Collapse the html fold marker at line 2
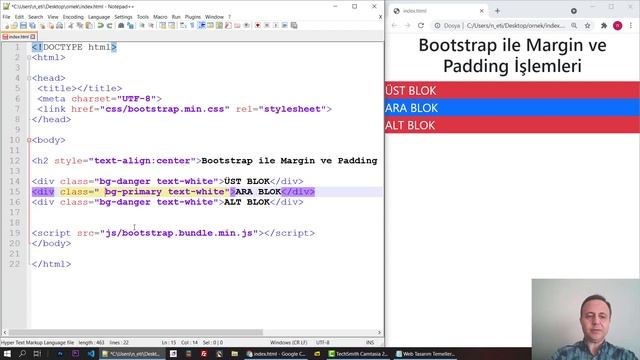This screenshot has width=640, height=360. [x=29, y=58]
